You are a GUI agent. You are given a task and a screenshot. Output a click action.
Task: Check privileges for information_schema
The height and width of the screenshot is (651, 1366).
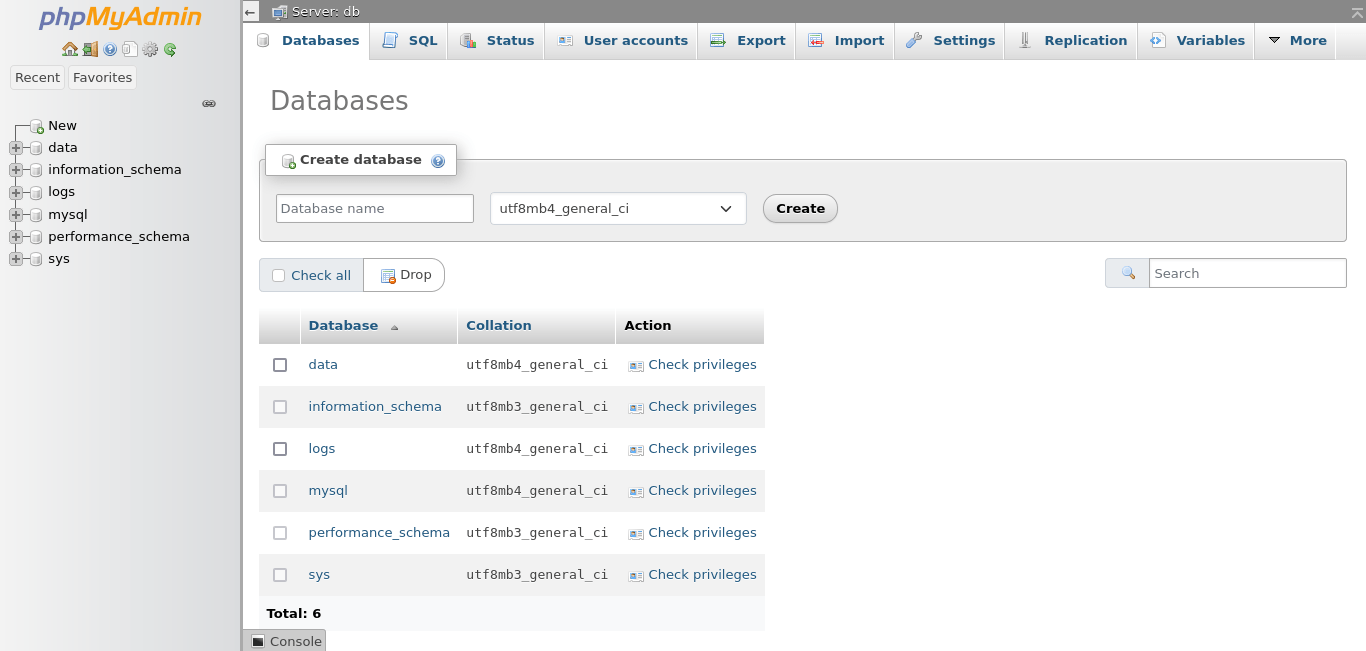(692, 407)
